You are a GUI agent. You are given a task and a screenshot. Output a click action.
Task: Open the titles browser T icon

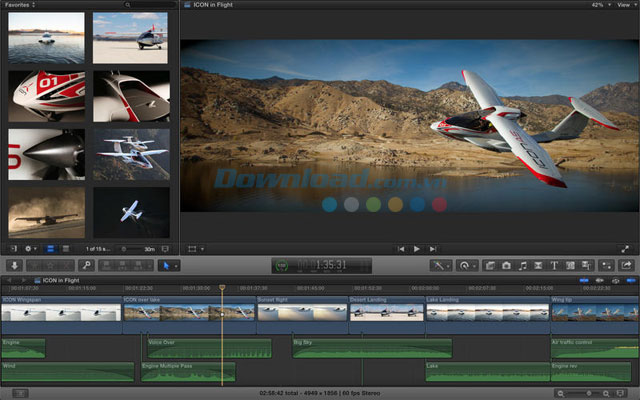[x=553, y=265]
